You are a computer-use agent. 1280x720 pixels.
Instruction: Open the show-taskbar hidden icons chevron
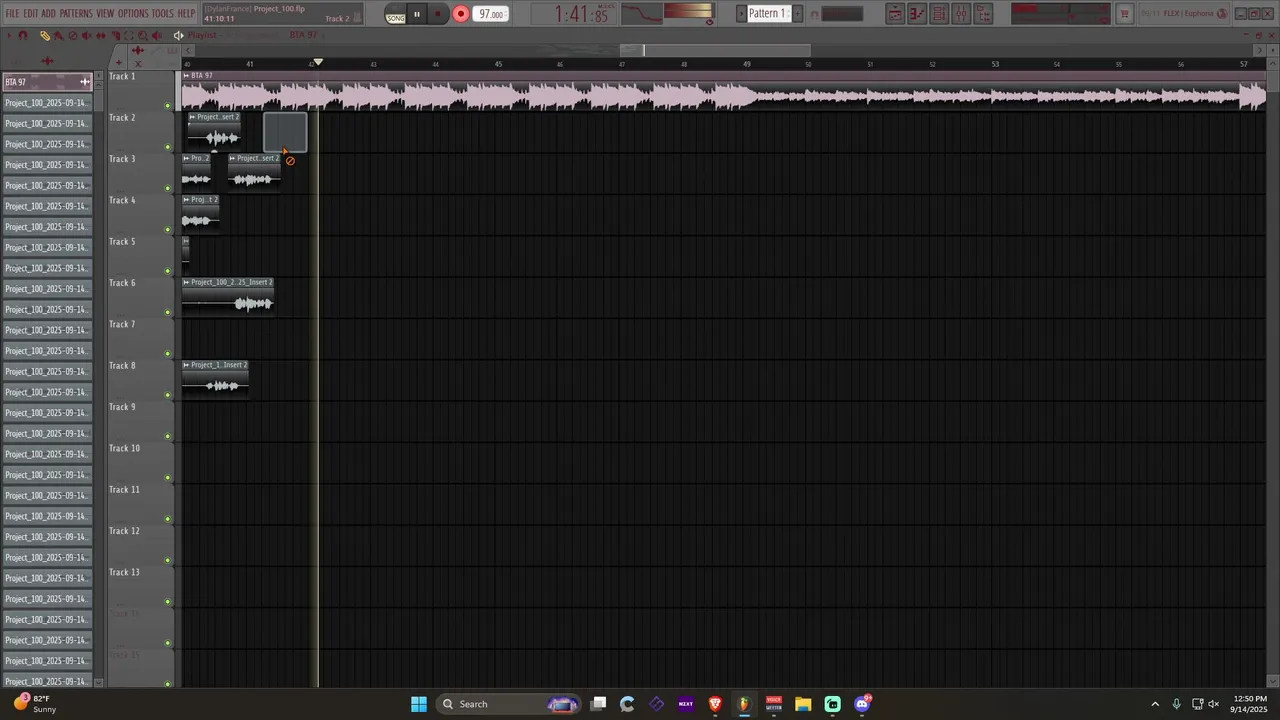click(1155, 704)
